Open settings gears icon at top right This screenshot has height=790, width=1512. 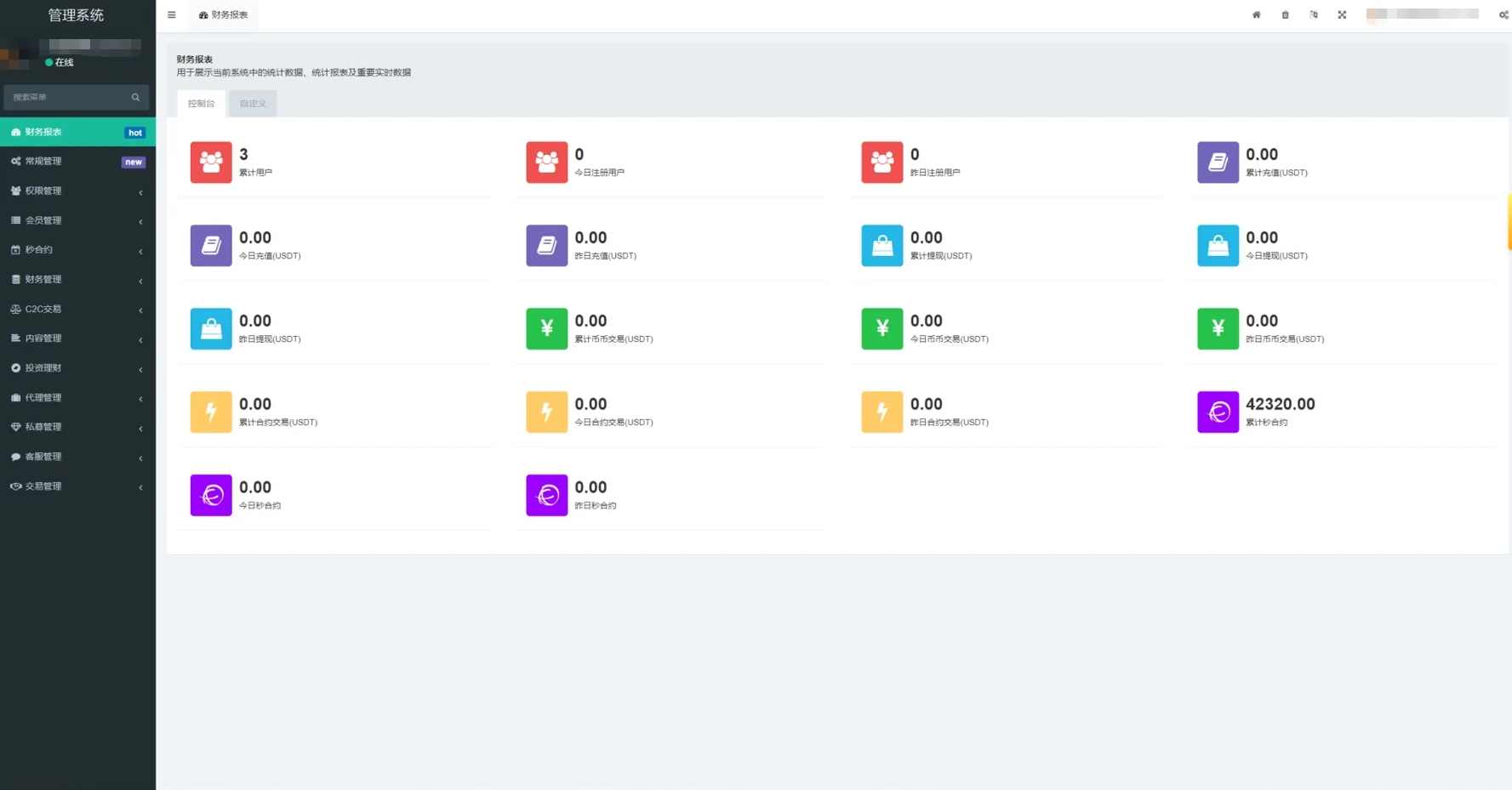tap(1503, 14)
